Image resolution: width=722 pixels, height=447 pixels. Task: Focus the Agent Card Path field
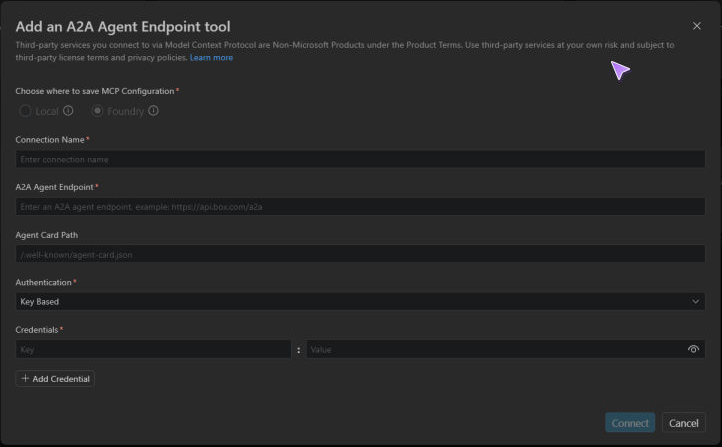[x=360, y=254]
